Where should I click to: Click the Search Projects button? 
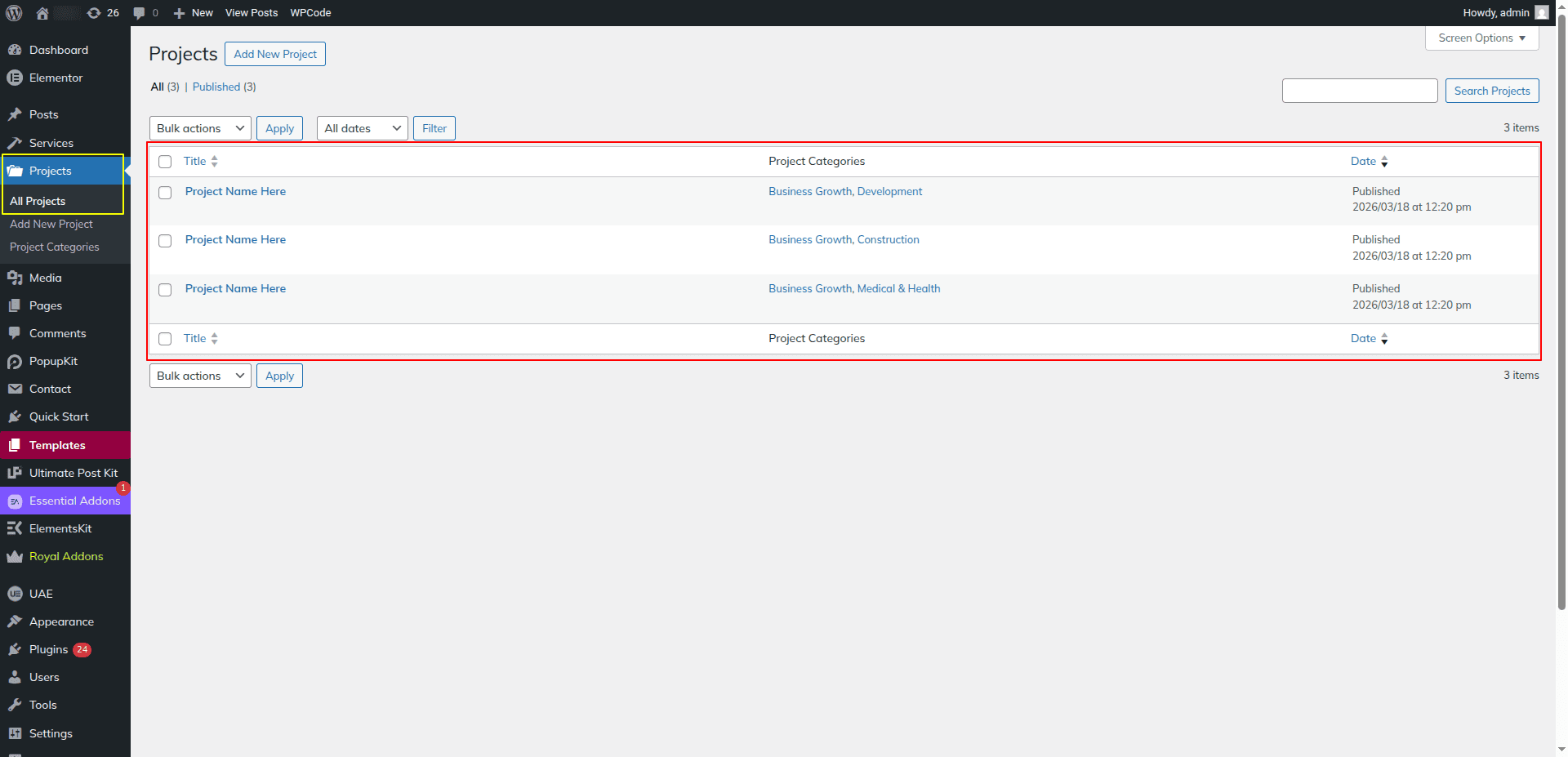1492,91
